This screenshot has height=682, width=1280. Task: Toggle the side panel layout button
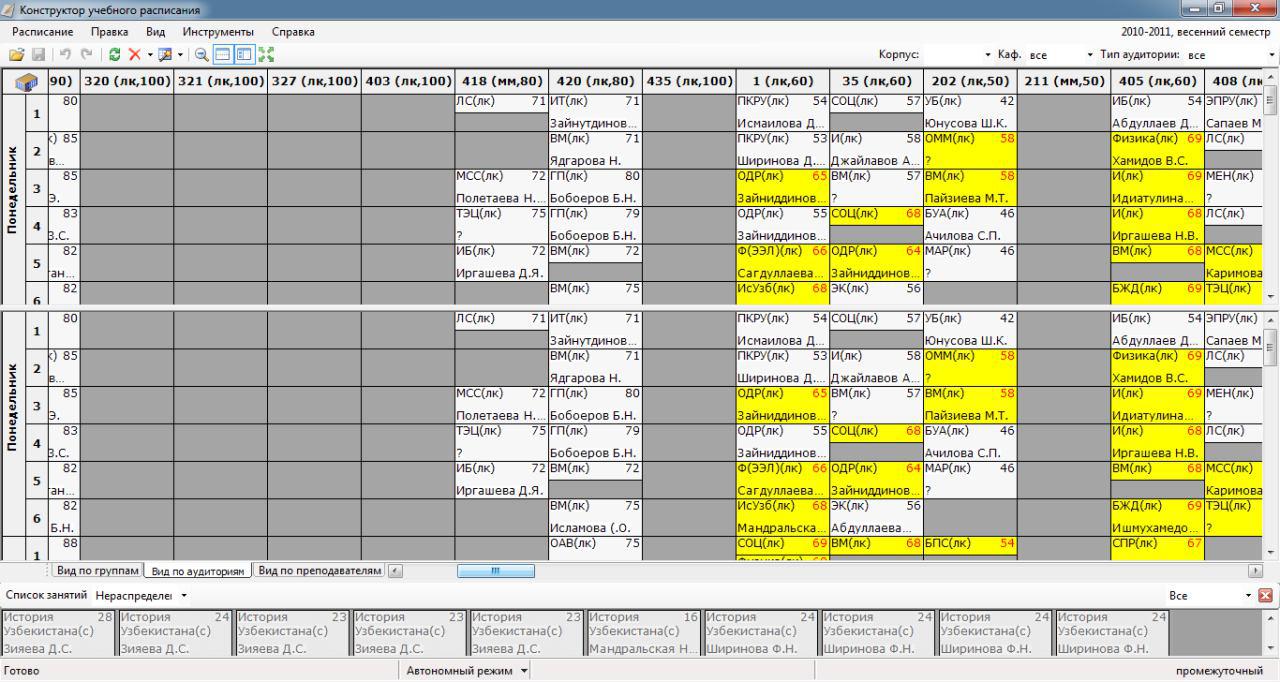click(x=244, y=54)
